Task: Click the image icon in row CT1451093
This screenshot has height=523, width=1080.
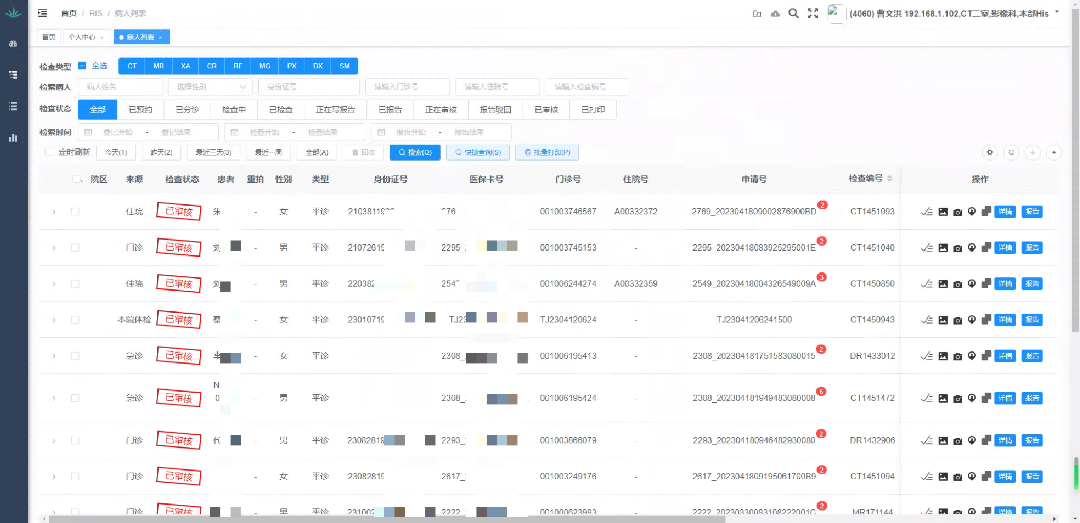Action: [943, 212]
